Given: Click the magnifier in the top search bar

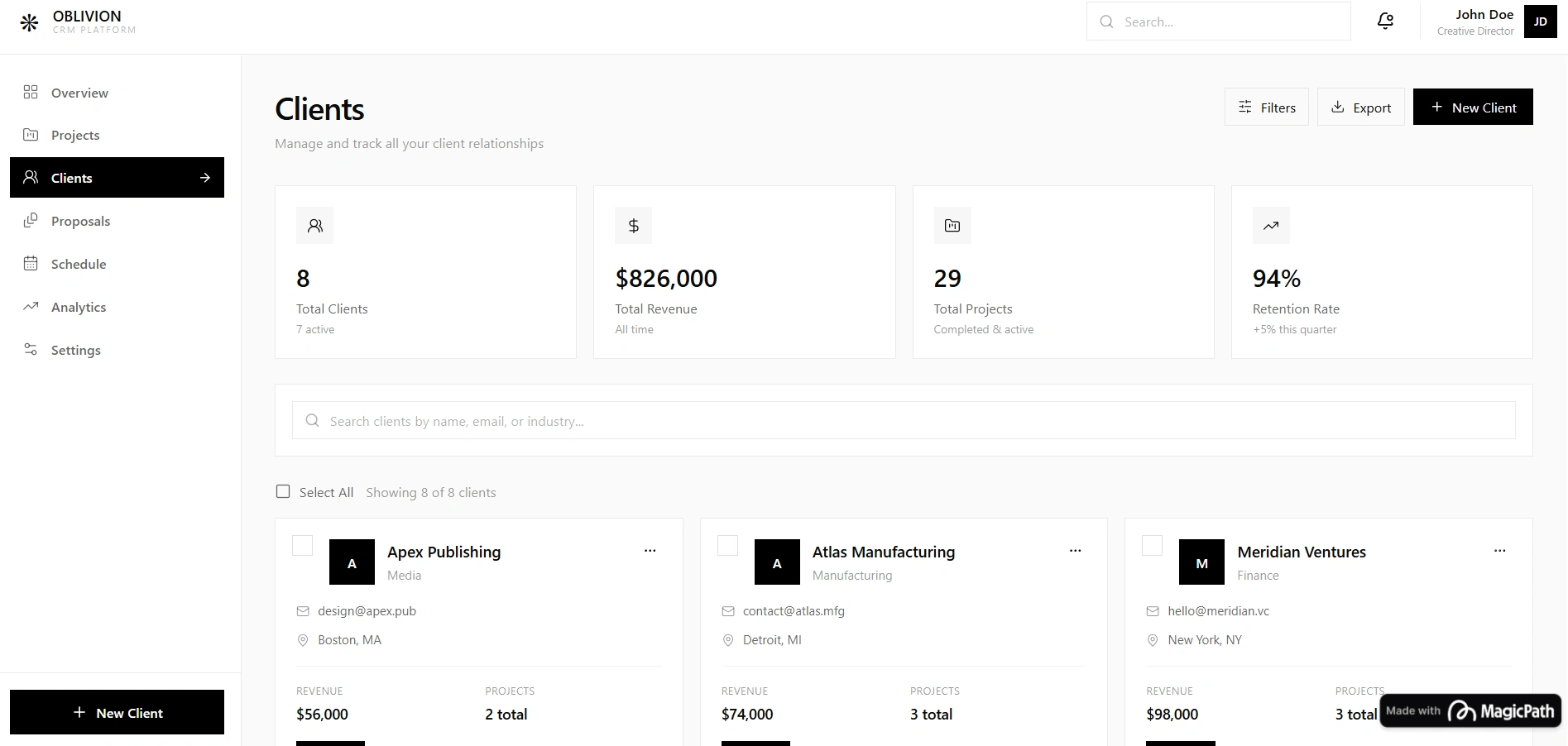Looking at the screenshot, I should tap(1106, 22).
